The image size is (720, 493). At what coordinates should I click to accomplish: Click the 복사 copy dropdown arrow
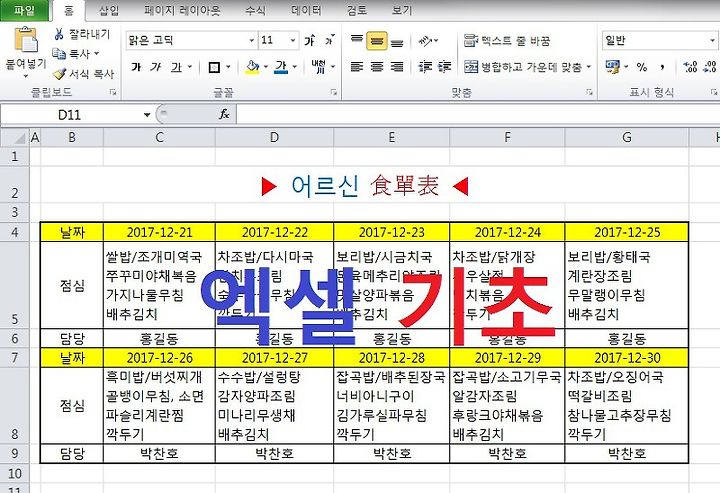[x=97, y=54]
